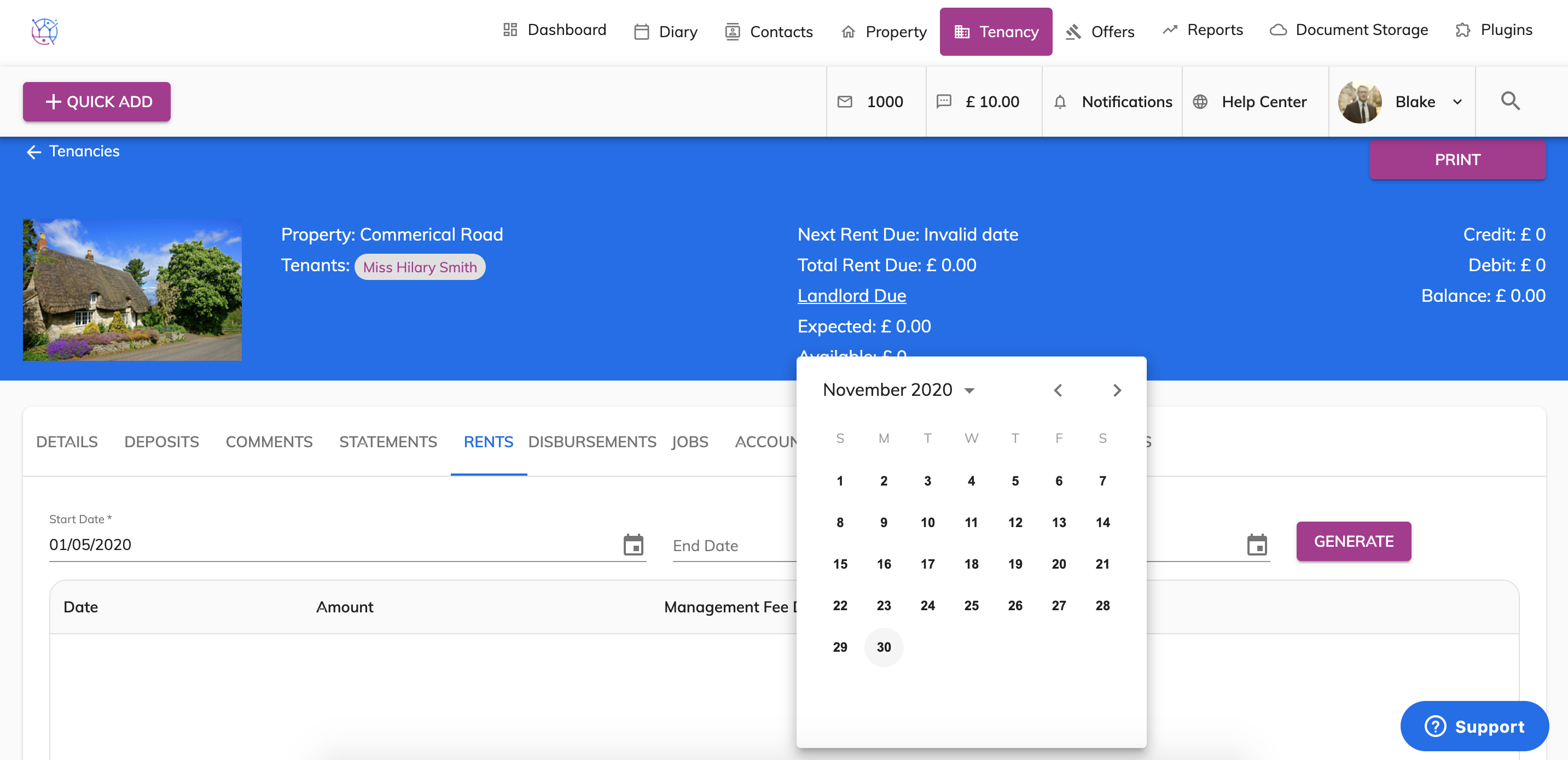This screenshot has height=760, width=1568.
Task: Click the Landlord Due link
Action: point(851,296)
